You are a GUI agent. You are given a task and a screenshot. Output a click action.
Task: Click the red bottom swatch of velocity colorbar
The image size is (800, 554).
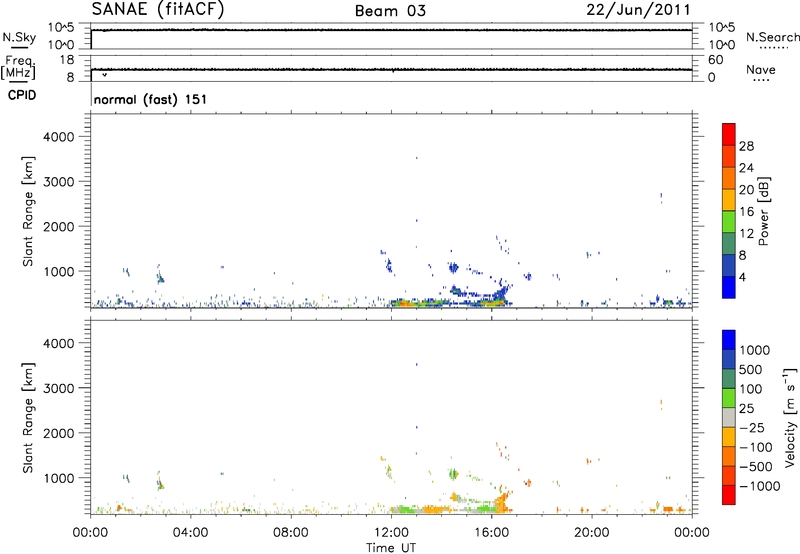coord(729,495)
